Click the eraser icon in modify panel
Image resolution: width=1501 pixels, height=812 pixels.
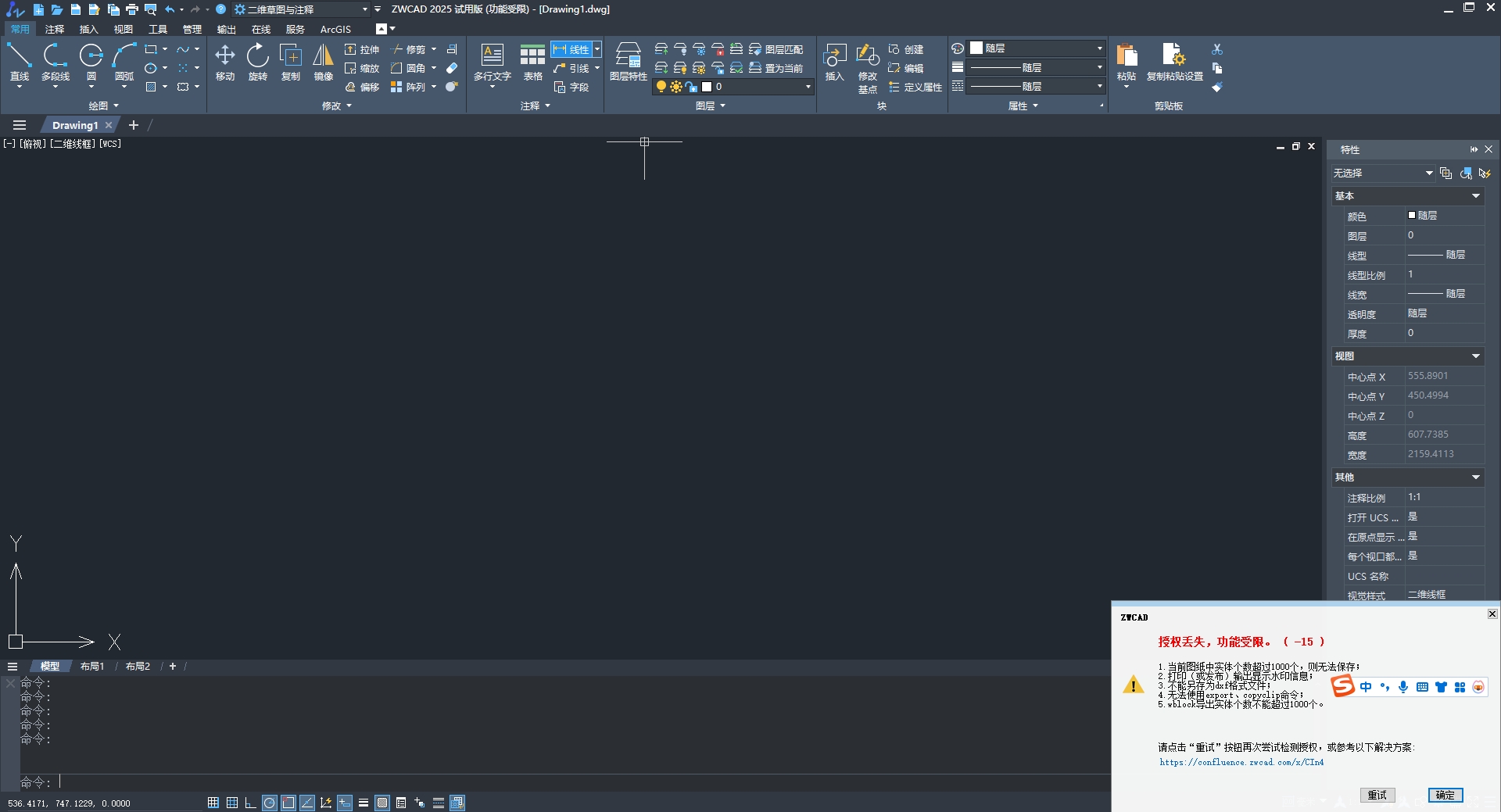pos(452,68)
